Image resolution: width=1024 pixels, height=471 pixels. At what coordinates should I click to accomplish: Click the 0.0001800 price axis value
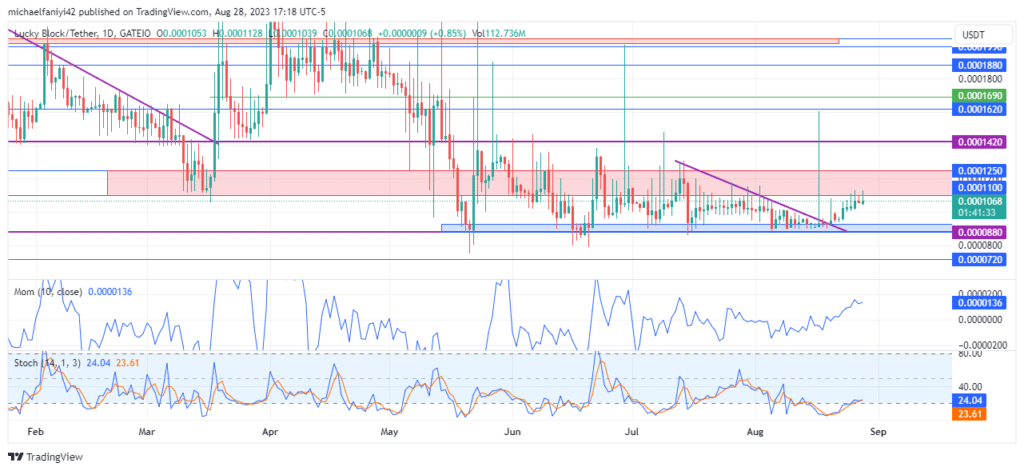(x=978, y=79)
